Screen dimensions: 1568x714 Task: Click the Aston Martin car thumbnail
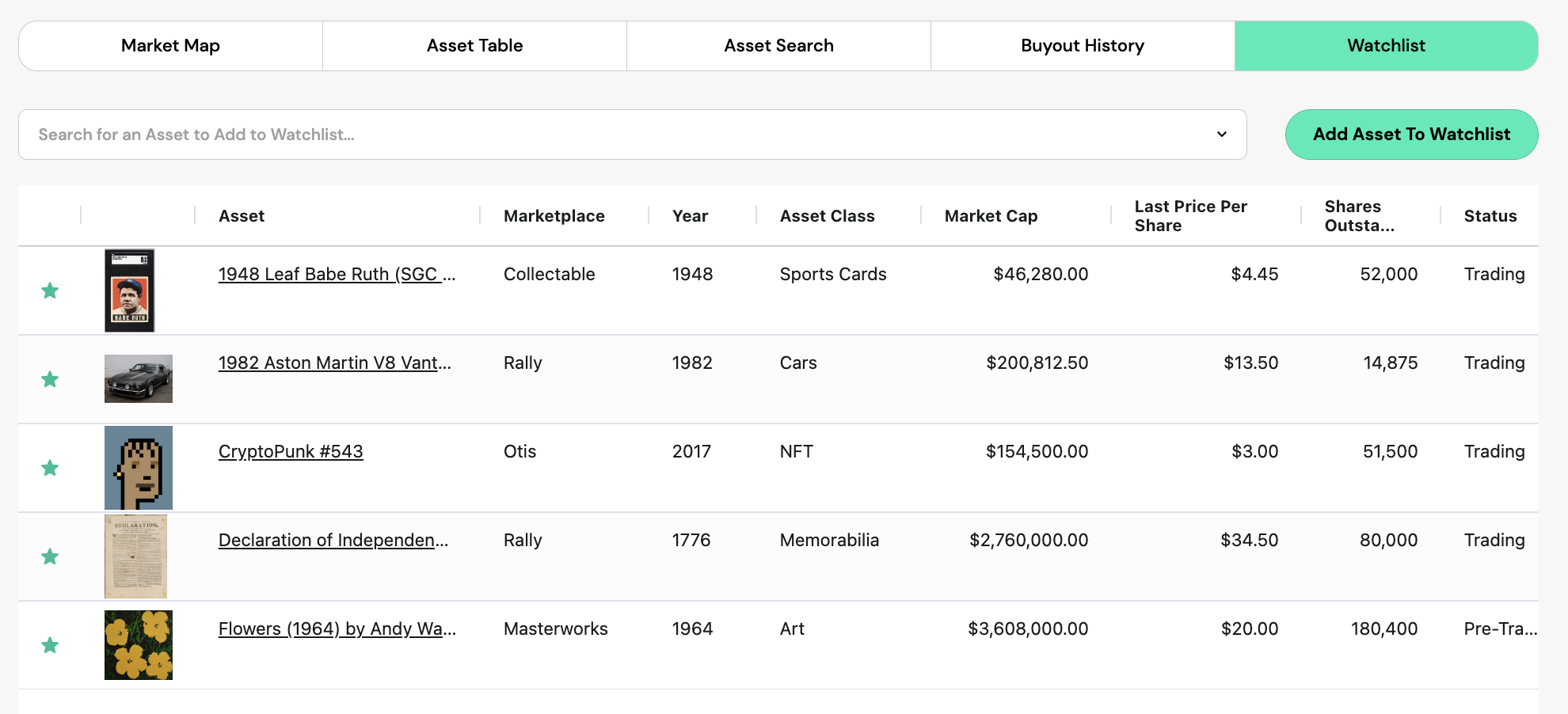point(139,378)
